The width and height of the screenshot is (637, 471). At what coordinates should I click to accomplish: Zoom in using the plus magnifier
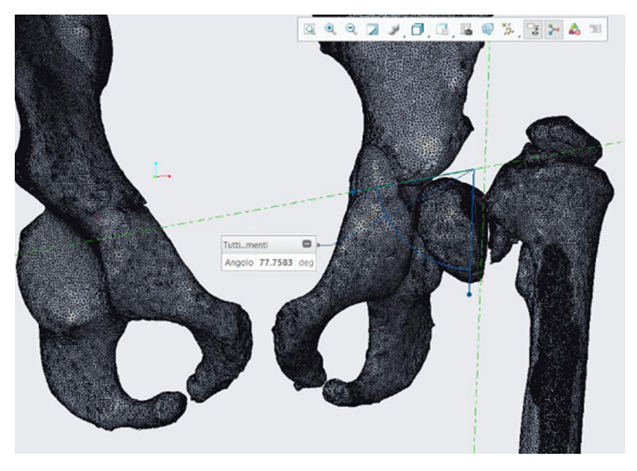pos(330,30)
